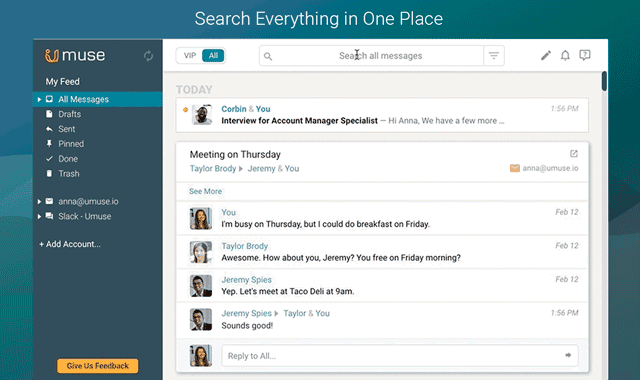Image resolution: width=640 pixels, height=380 pixels.
Task: Click the Trash can icon
Action: (49, 173)
